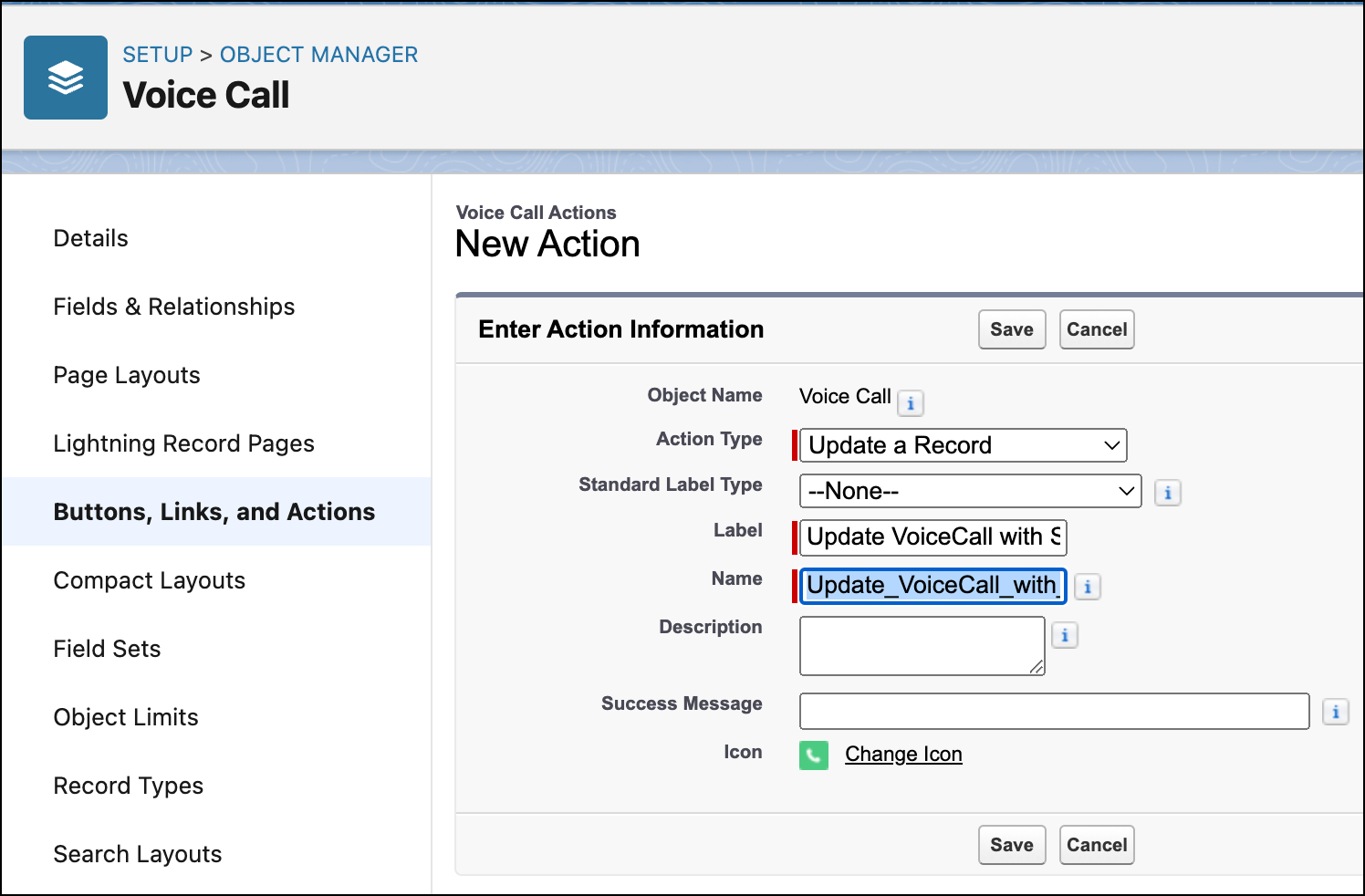This screenshot has width=1365, height=896.
Task: Click the Description text area
Action: coord(922,646)
